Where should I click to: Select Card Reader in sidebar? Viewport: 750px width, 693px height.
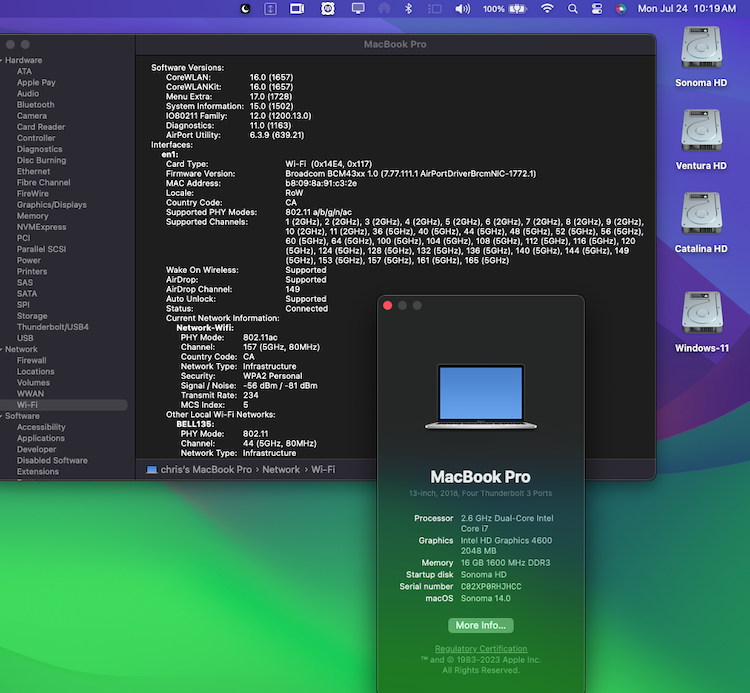pos(41,127)
